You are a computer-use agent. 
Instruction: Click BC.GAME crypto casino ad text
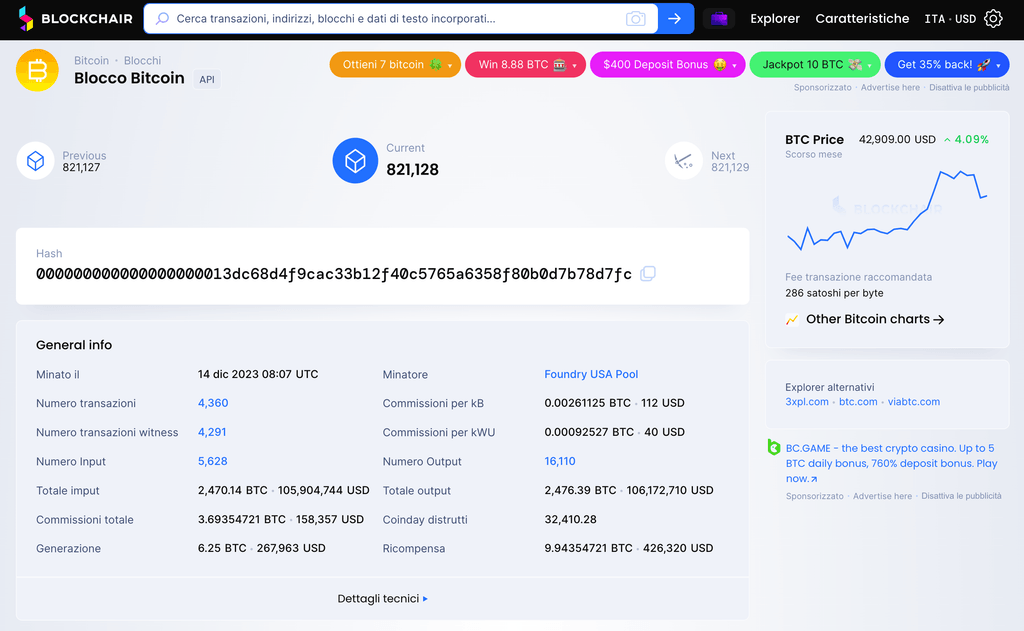coord(891,463)
